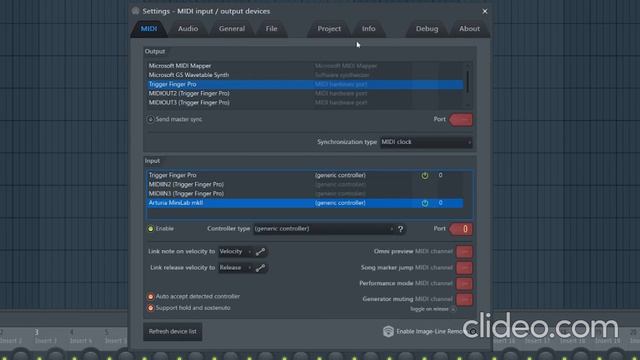The height and width of the screenshot is (360, 640).
Task: Click Performance mode MIDI channel box
Action: pyautogui.click(x=464, y=283)
